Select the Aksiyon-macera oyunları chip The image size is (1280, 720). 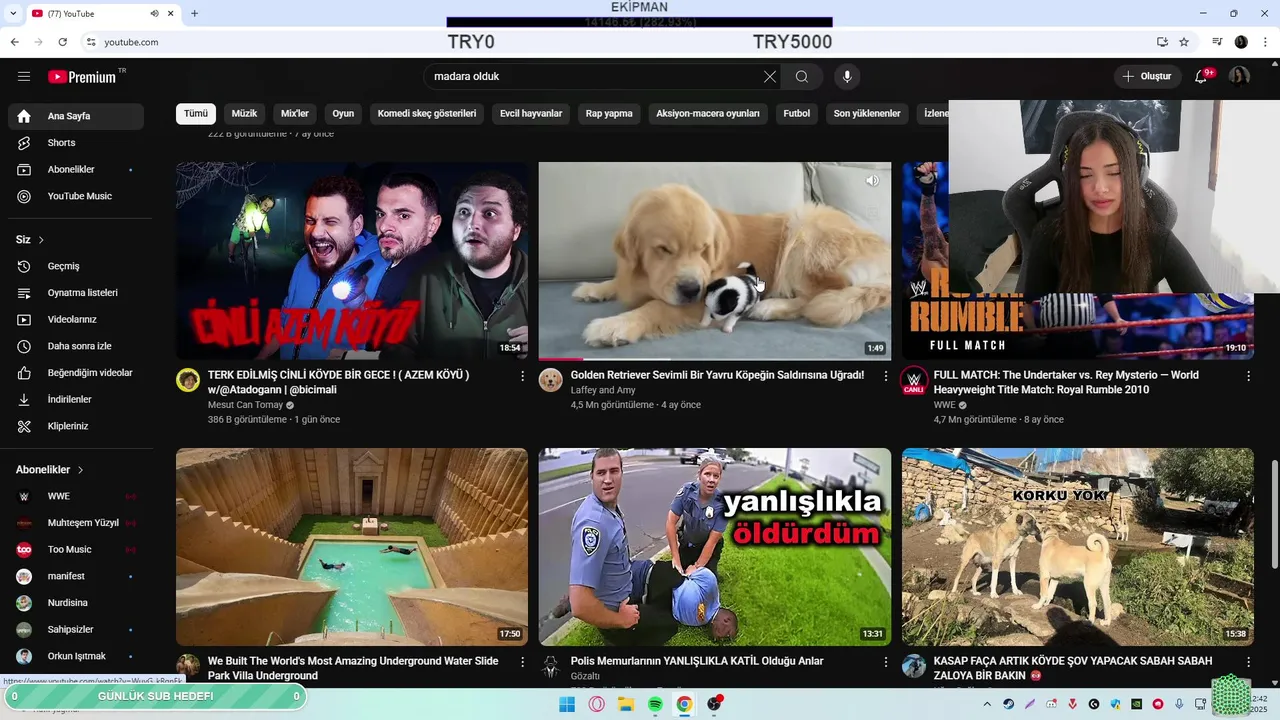(708, 114)
